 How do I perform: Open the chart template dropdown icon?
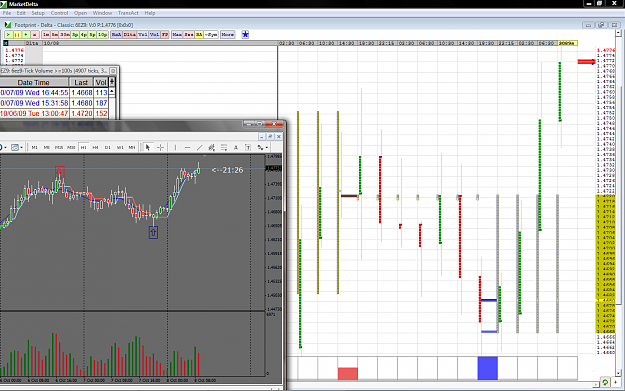17,147
